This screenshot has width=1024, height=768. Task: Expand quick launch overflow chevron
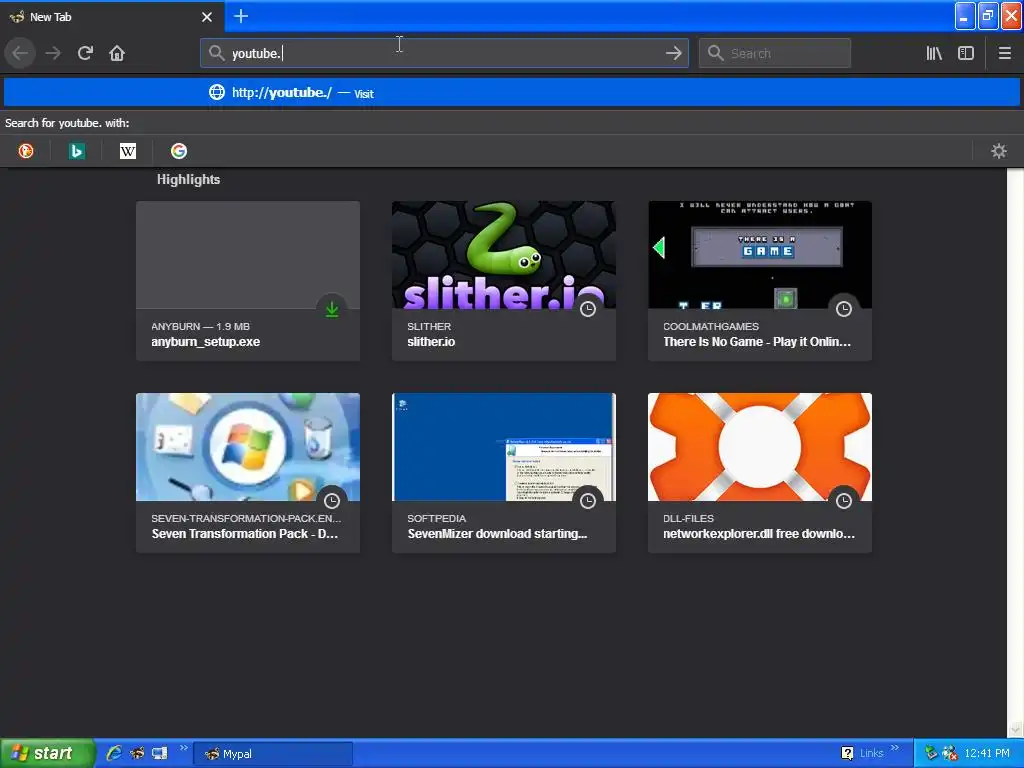184,748
